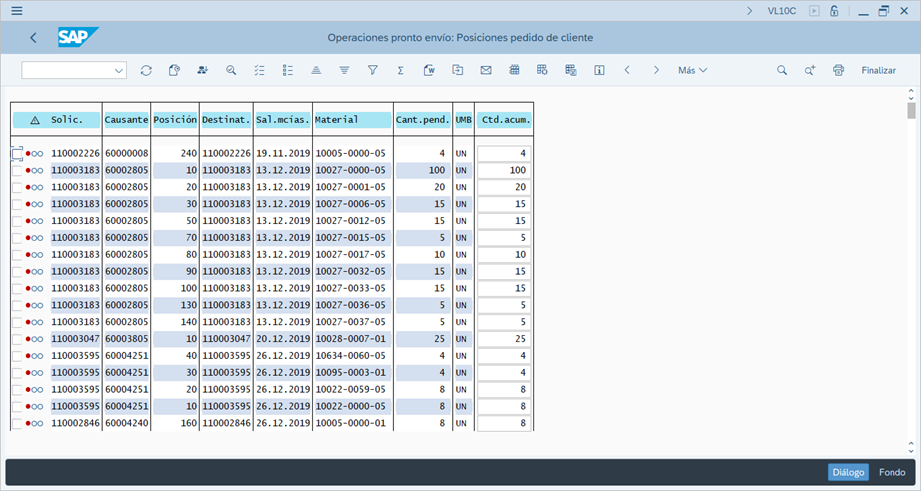921x491 pixels.
Task: Open the hamburger main menu
Action: pyautogui.click(x=17, y=11)
